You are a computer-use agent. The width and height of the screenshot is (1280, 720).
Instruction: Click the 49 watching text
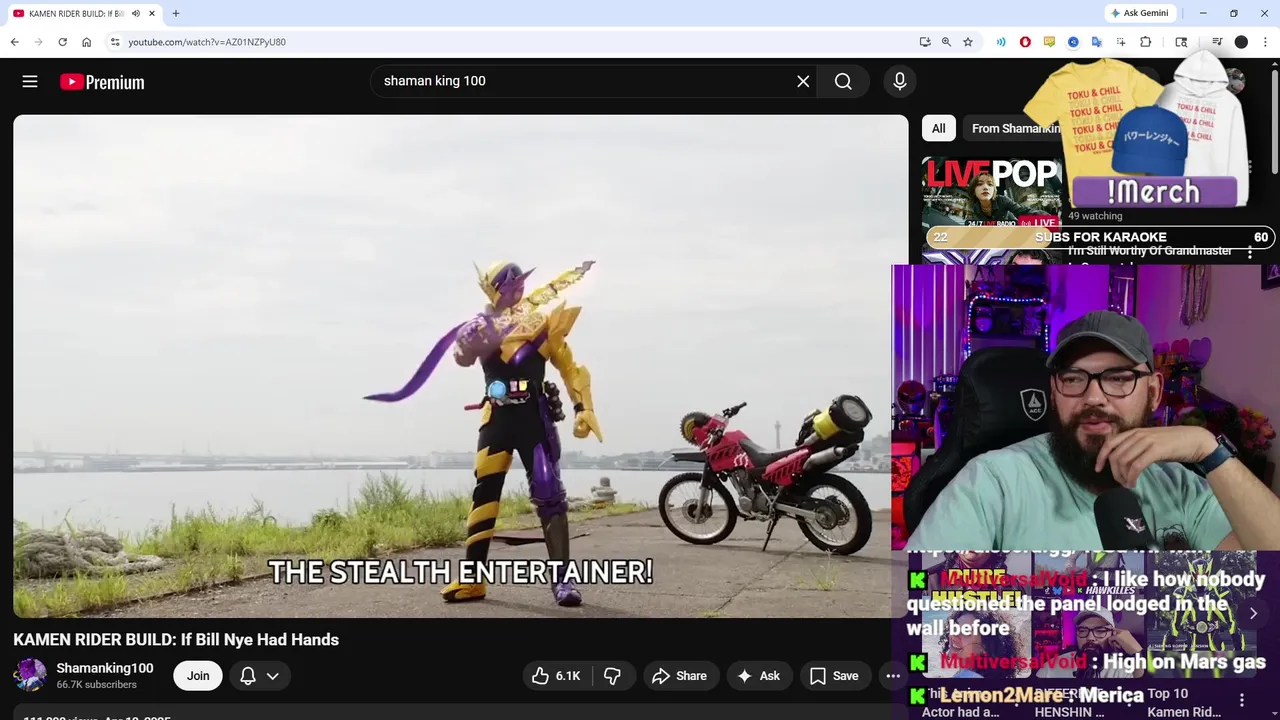[1095, 216]
